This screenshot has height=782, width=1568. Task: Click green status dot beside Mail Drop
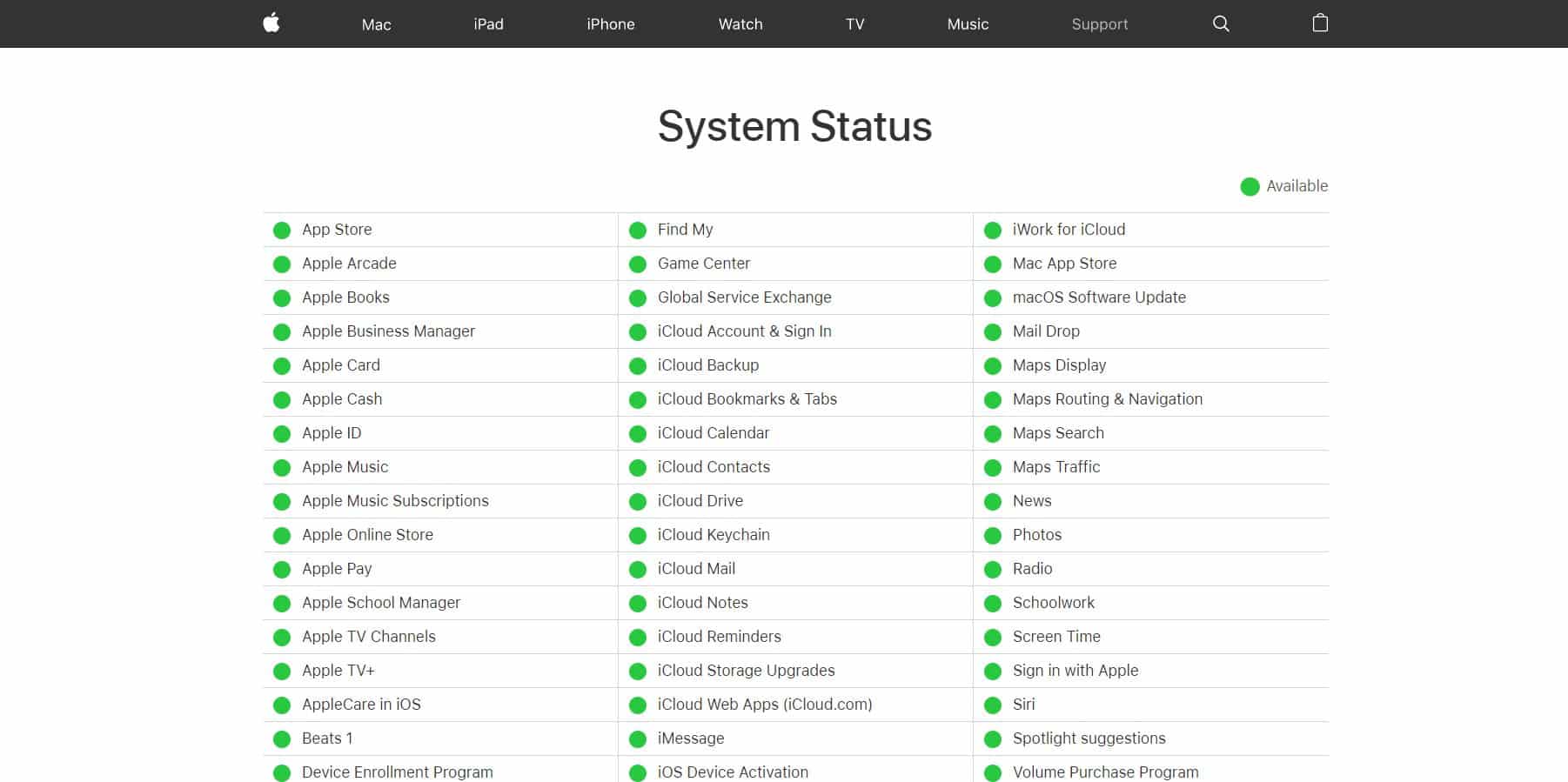coord(993,332)
